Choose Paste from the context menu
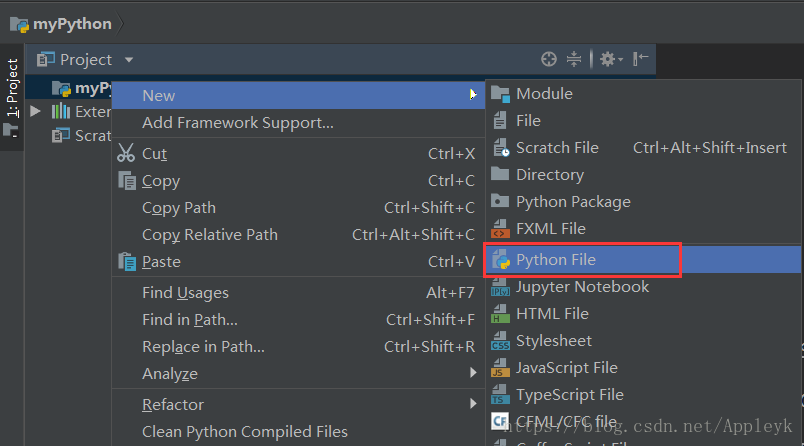Image resolution: width=804 pixels, height=446 pixels. click(x=298, y=261)
